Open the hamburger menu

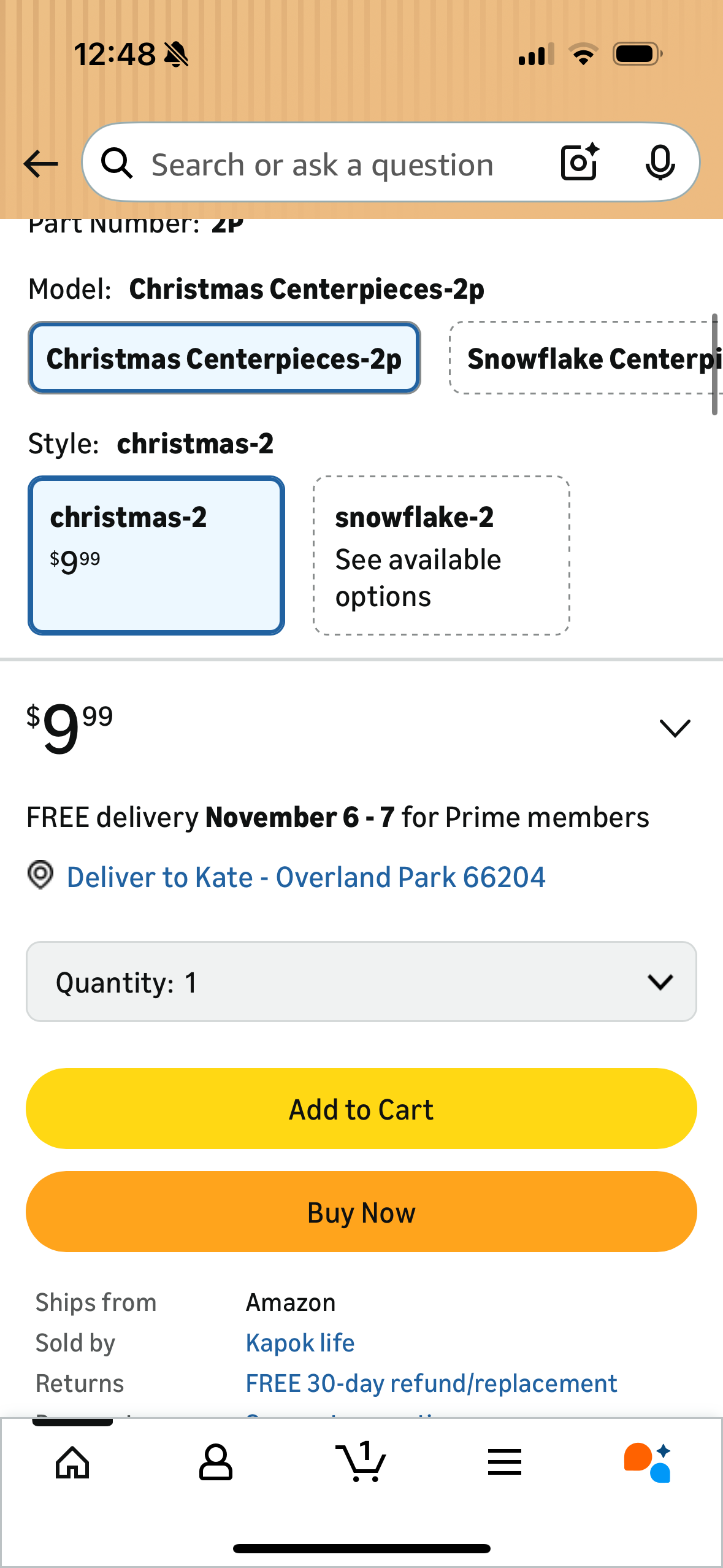[503, 1464]
